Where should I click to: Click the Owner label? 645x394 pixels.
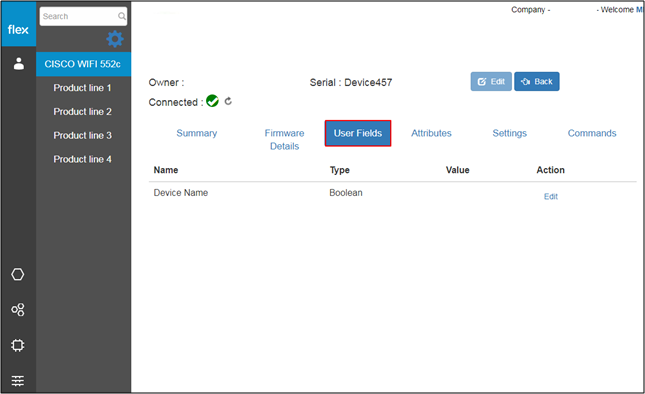(166, 82)
